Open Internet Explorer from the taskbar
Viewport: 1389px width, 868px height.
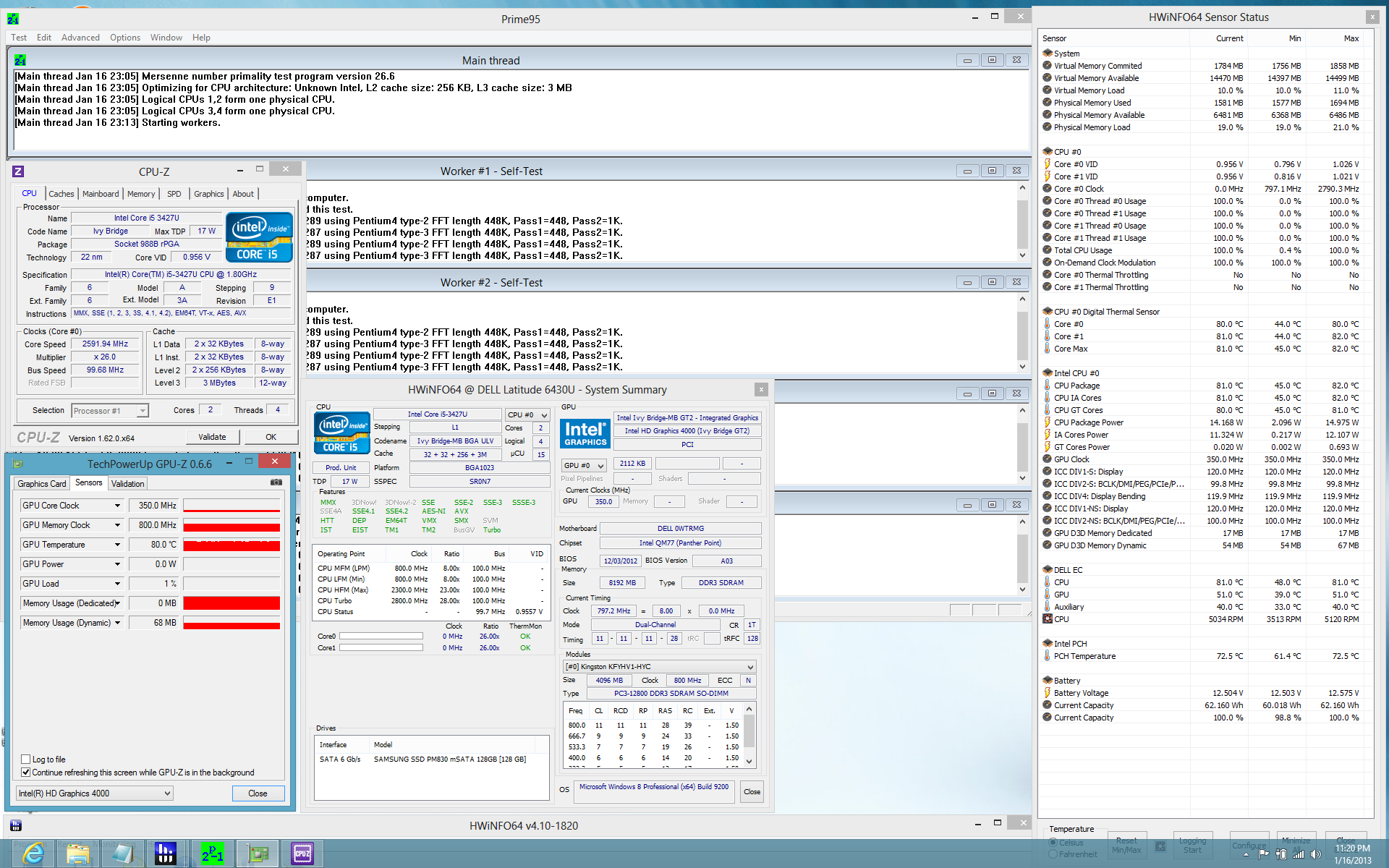33,854
